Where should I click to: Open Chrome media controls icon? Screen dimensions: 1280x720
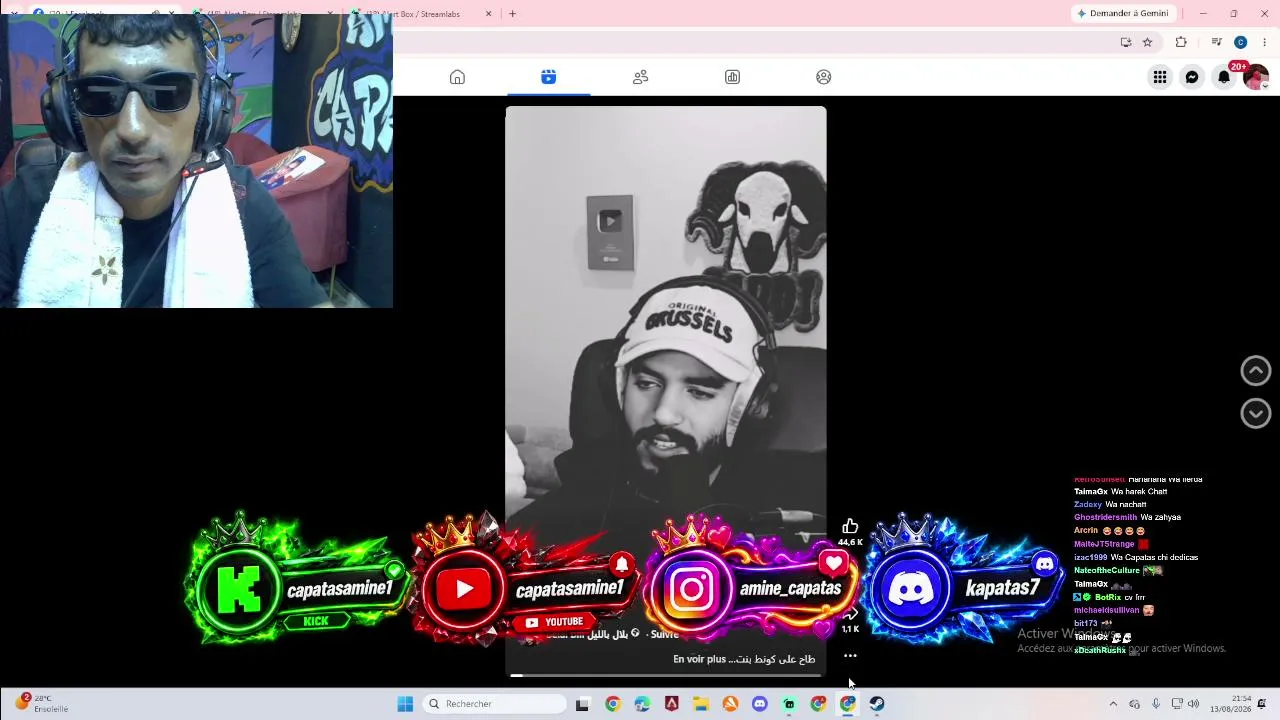(1216, 42)
